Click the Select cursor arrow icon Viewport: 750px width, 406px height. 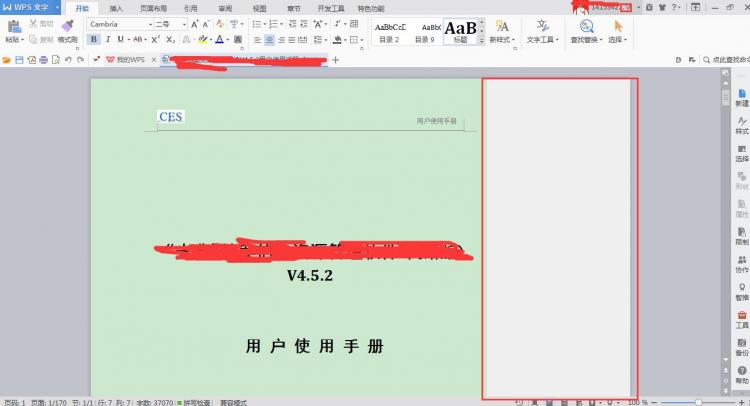pyautogui.click(x=618, y=26)
